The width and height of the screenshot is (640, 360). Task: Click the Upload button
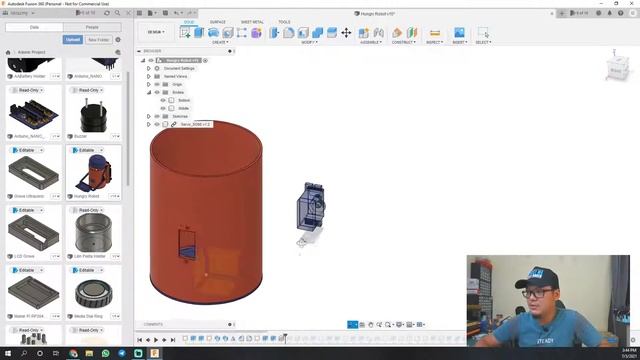[x=73, y=40]
